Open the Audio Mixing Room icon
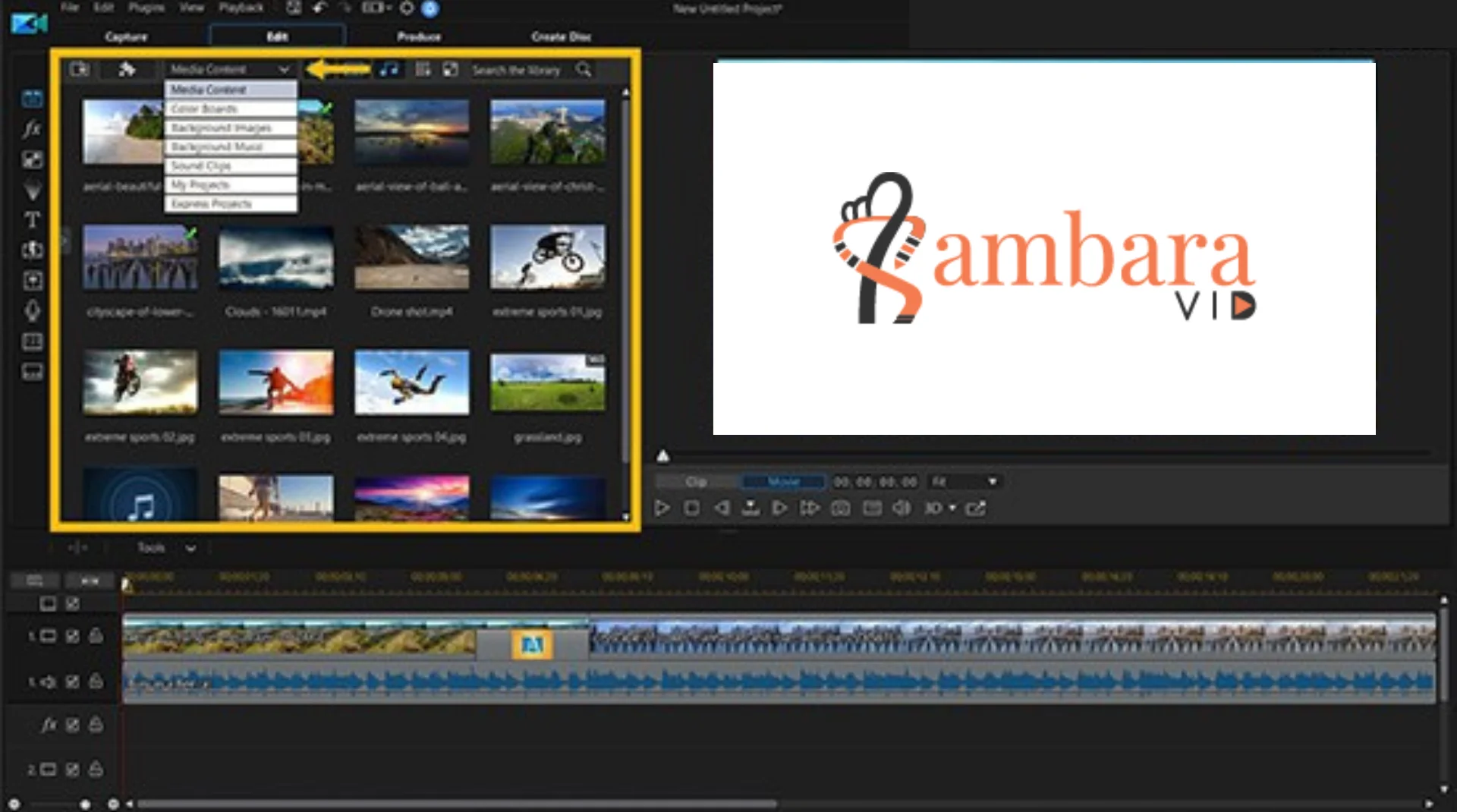 pyautogui.click(x=32, y=281)
